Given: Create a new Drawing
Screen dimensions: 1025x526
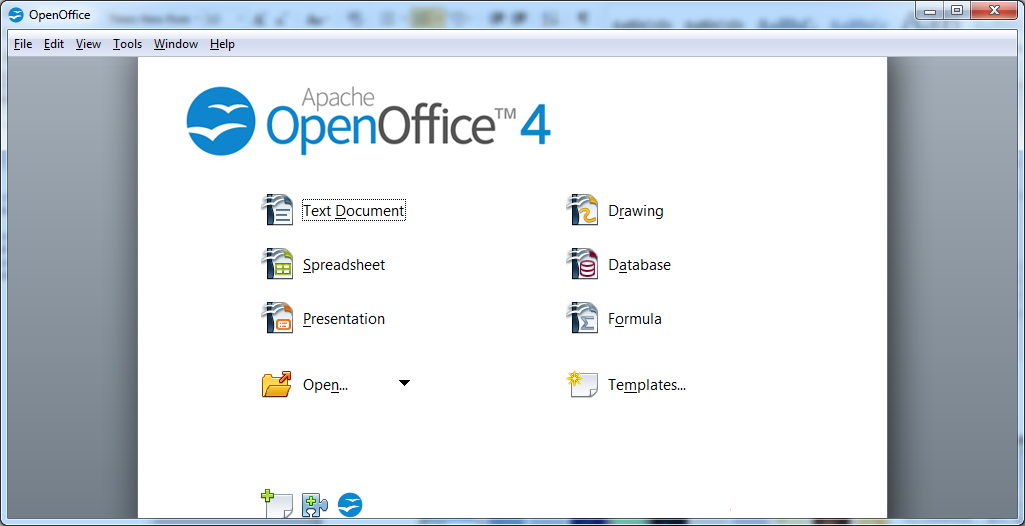Looking at the screenshot, I should [635, 211].
